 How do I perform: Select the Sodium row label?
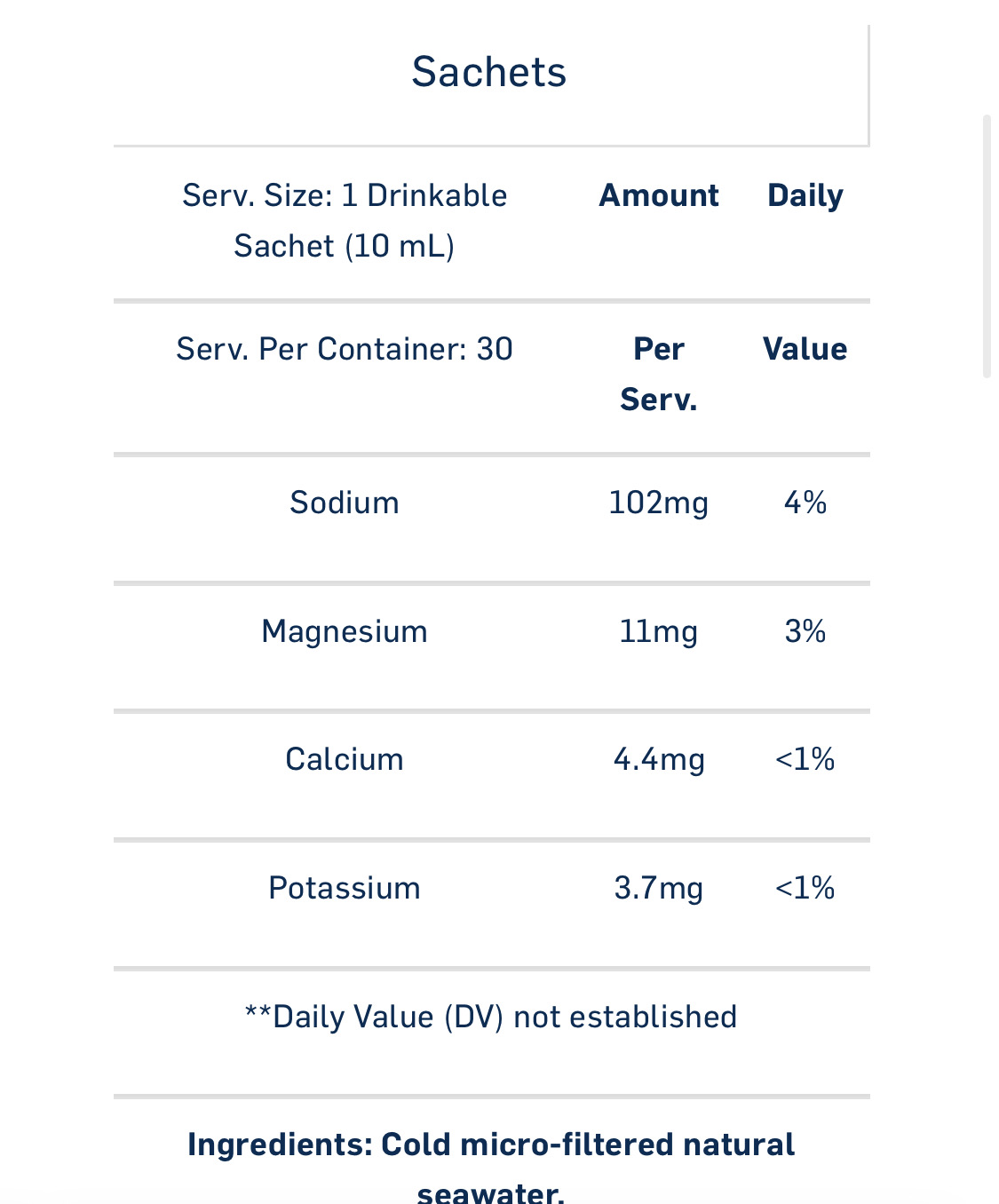click(x=345, y=503)
